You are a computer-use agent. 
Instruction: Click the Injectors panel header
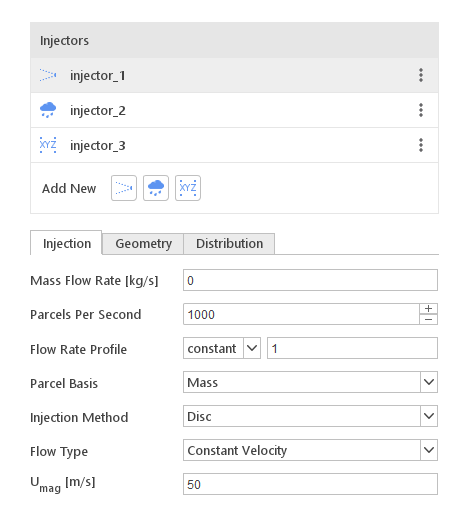pyautogui.click(x=234, y=40)
